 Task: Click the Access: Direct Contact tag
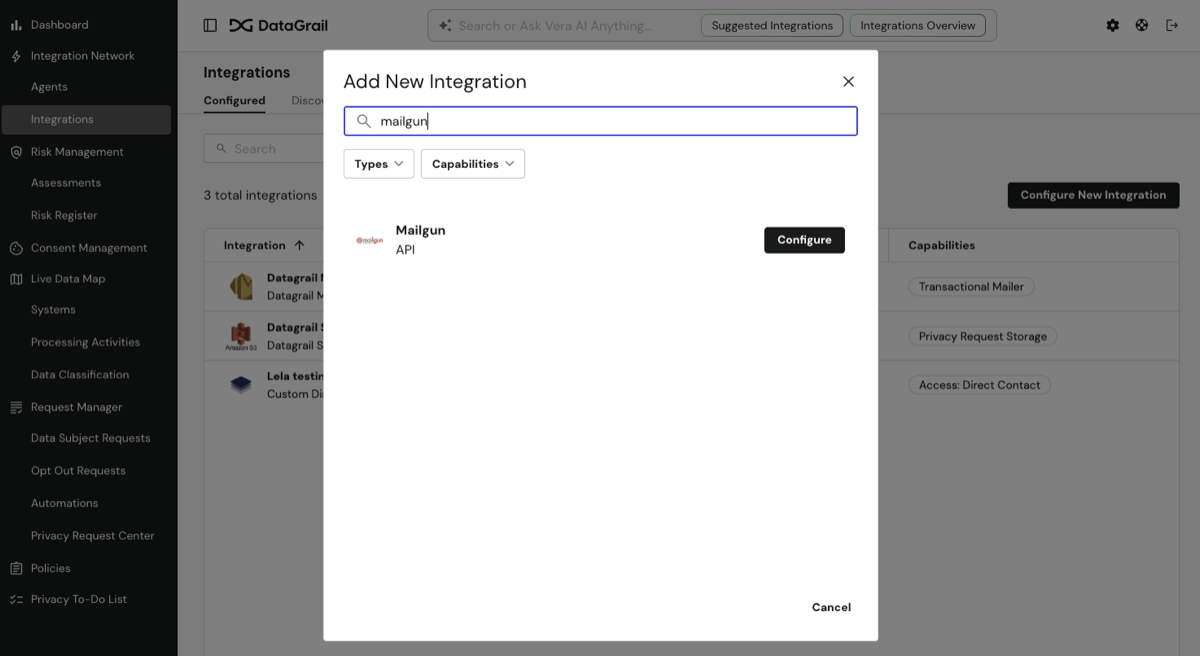[979, 385]
